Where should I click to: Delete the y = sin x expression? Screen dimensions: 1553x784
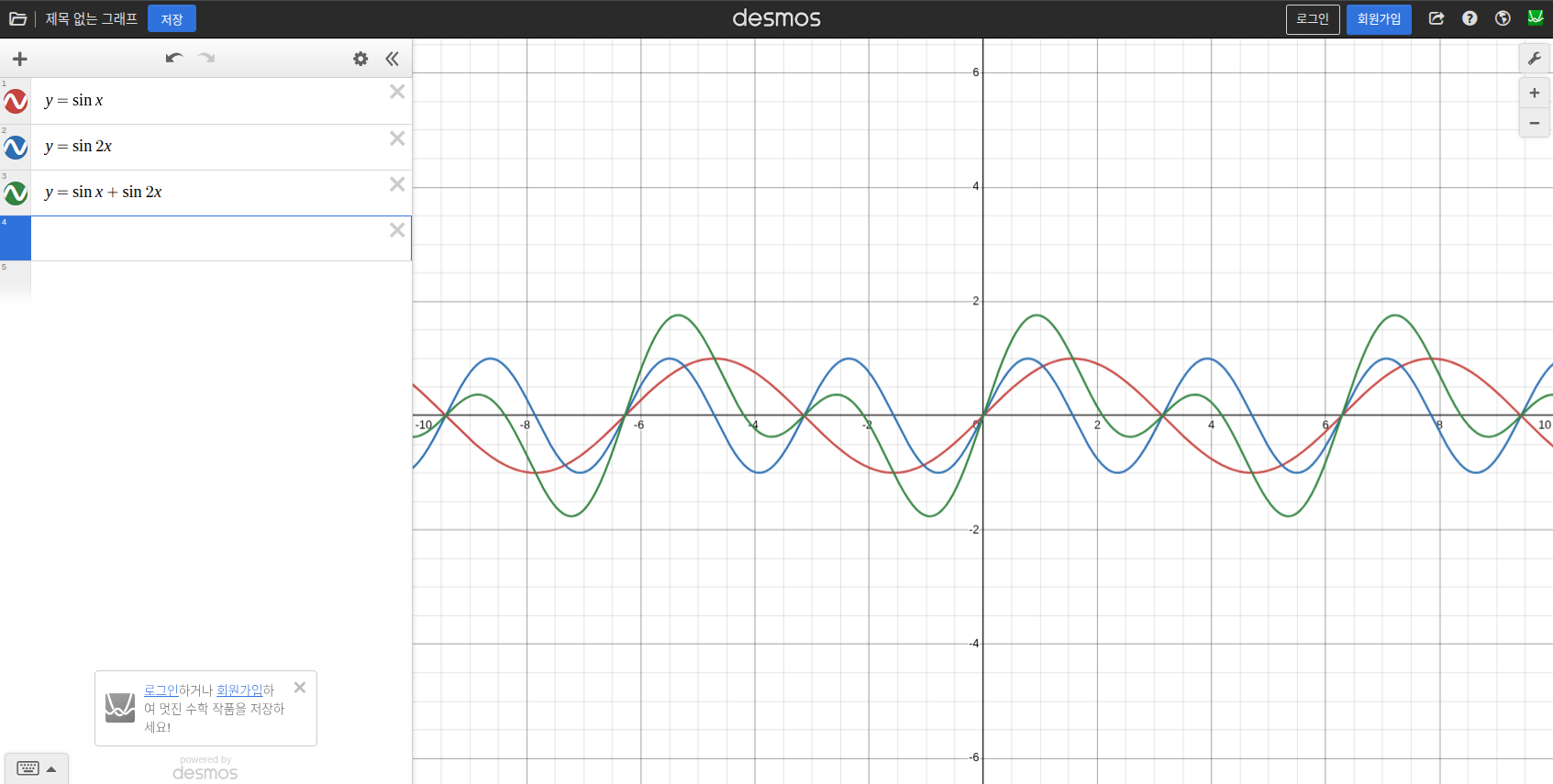coord(397,92)
